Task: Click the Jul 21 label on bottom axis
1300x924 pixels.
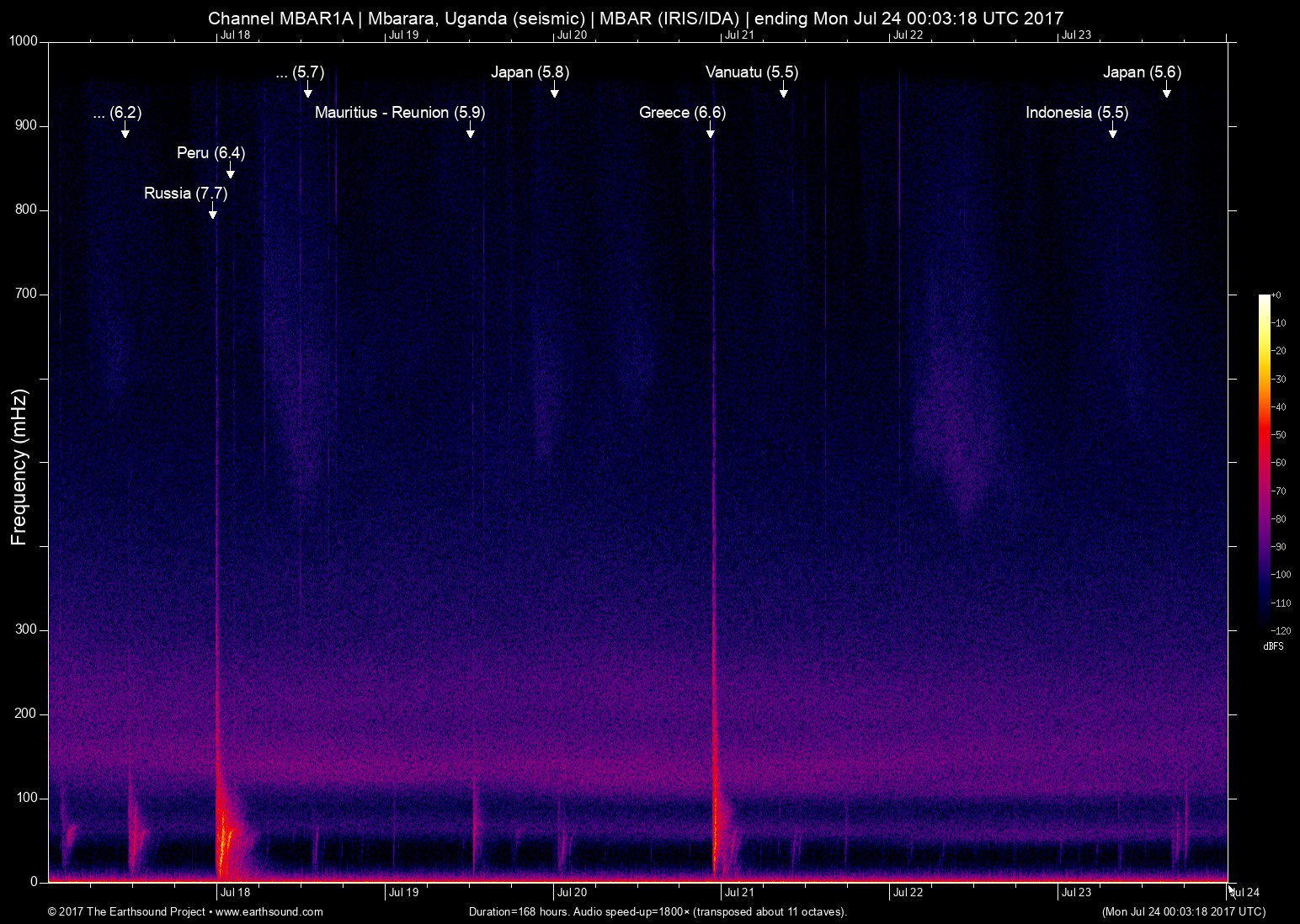Action: (739, 893)
